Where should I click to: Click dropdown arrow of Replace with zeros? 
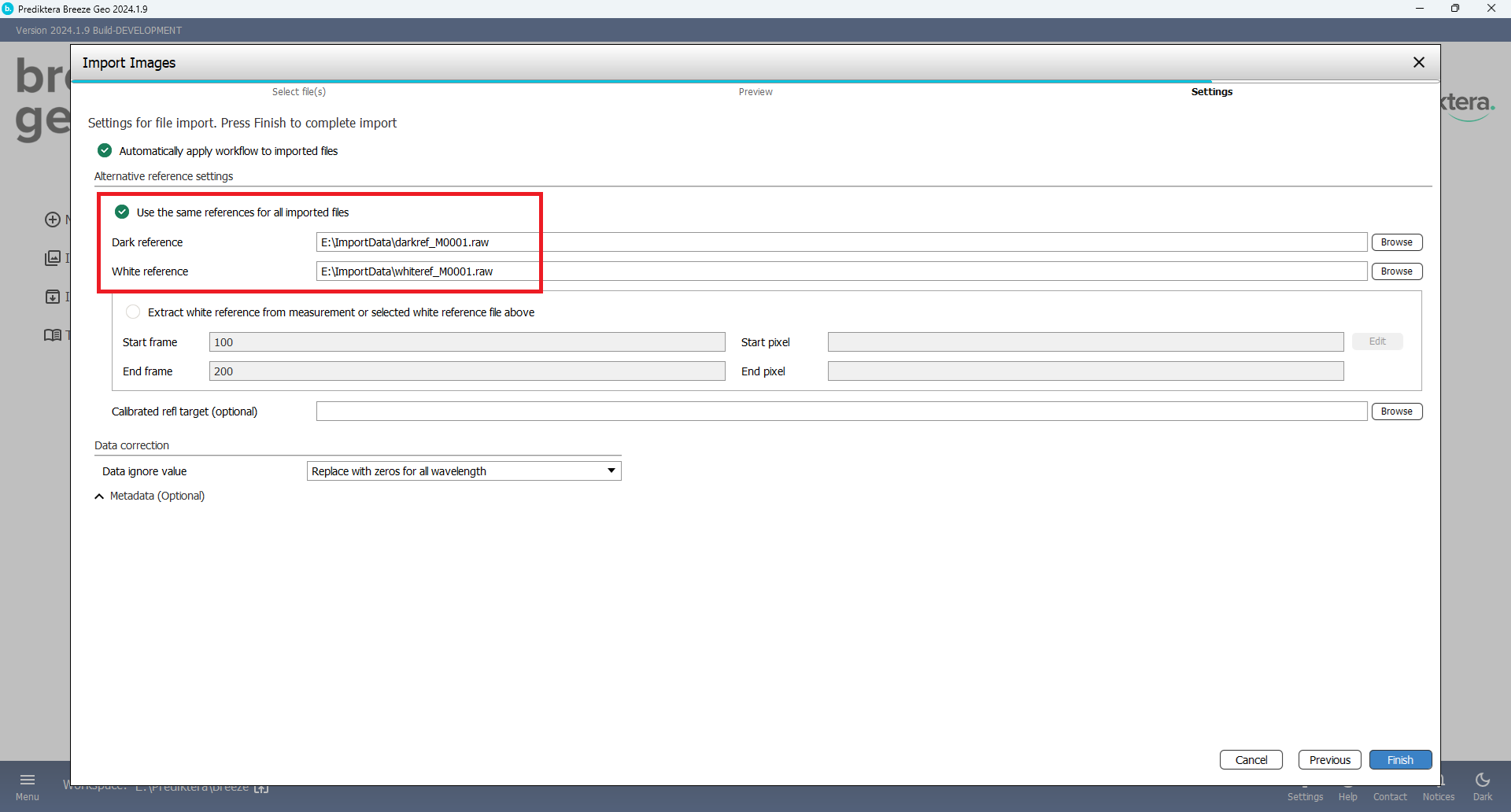pyautogui.click(x=611, y=471)
